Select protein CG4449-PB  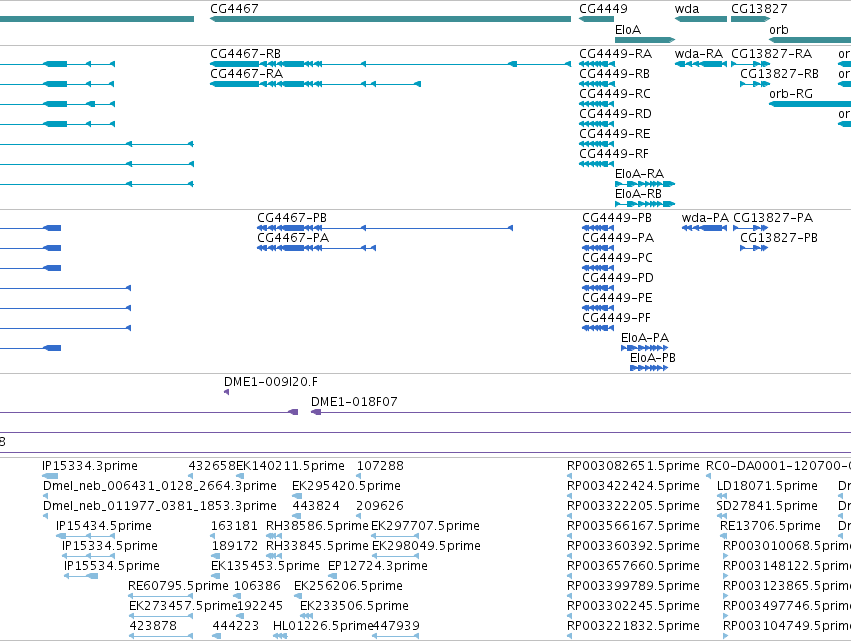(x=598, y=228)
